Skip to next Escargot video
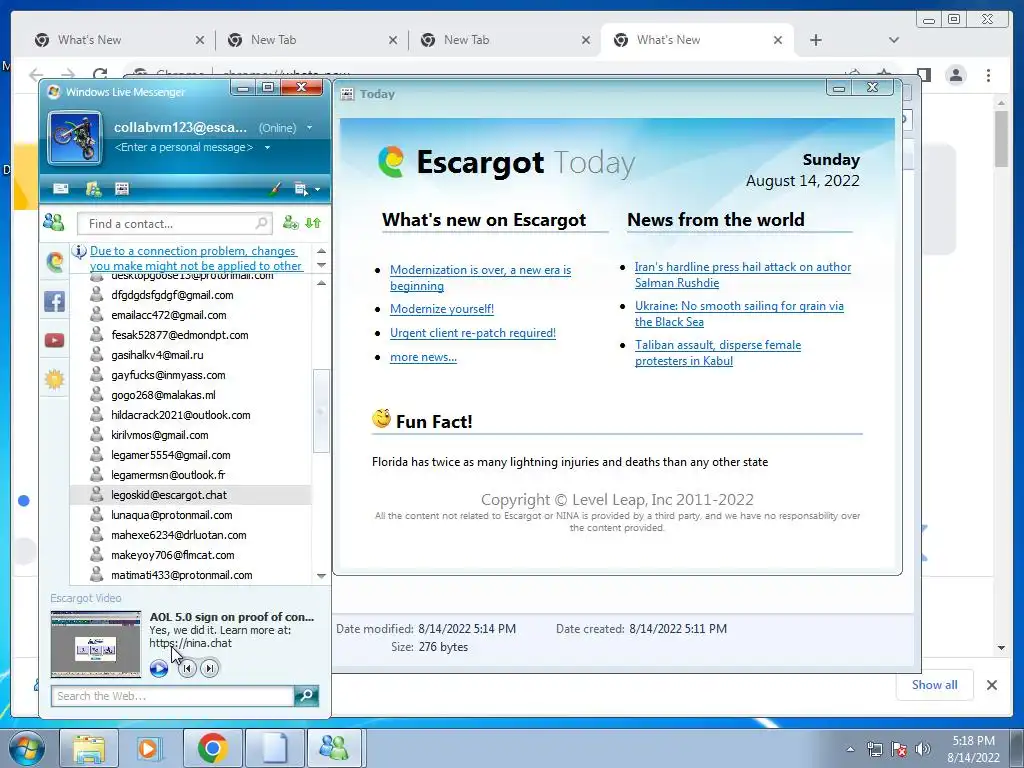 pos(209,668)
